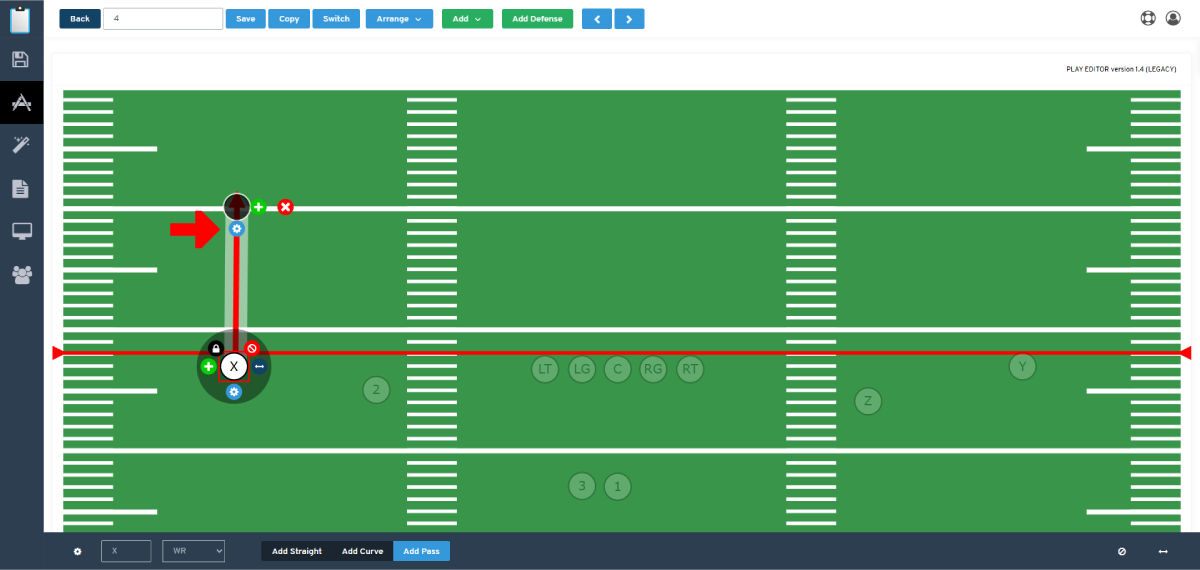Open the clipboard logo icon in sidebar
Viewport: 1200px width, 570px height.
[21, 20]
